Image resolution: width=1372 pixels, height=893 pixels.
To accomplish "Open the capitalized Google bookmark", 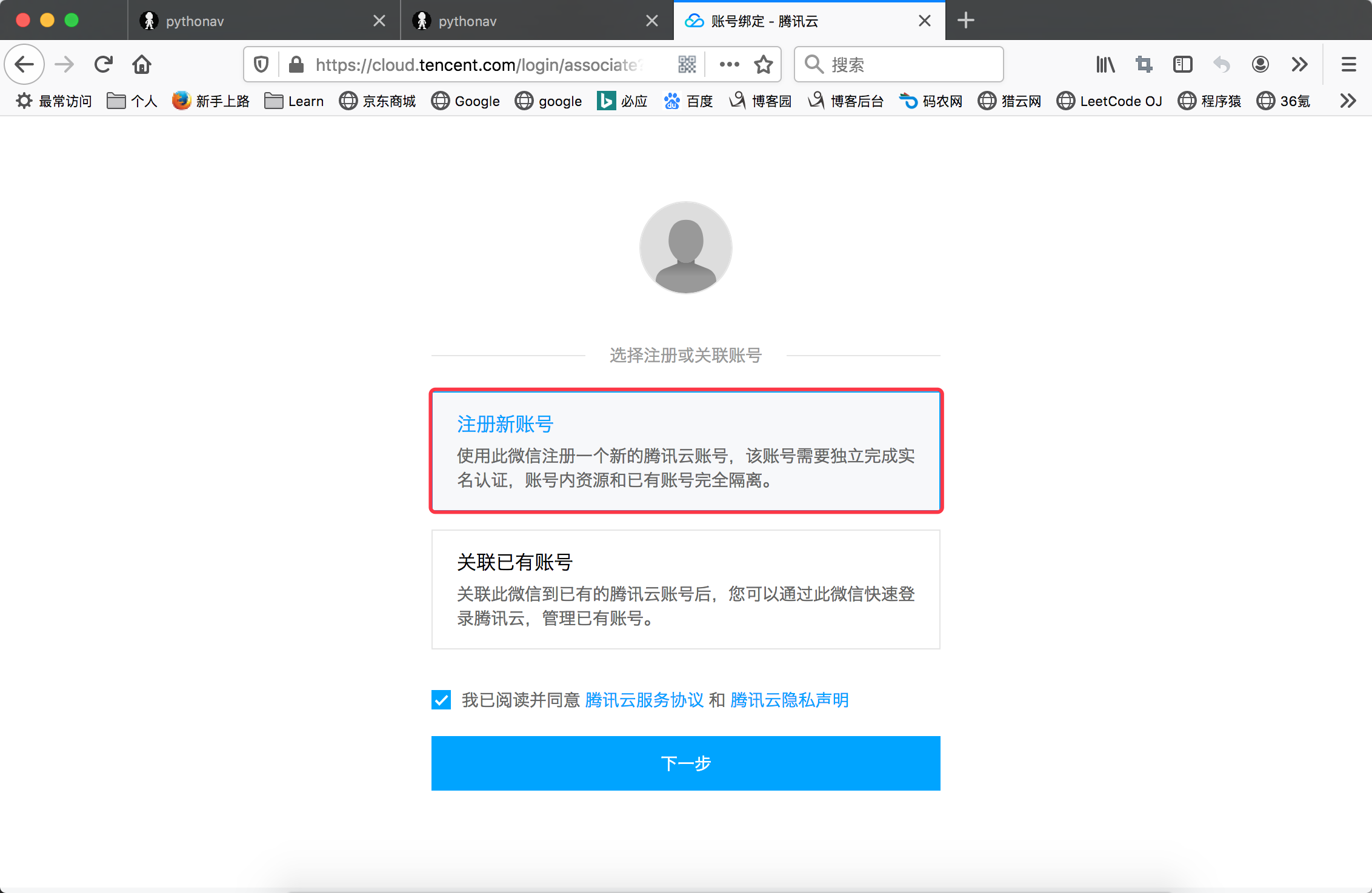I will [465, 101].
